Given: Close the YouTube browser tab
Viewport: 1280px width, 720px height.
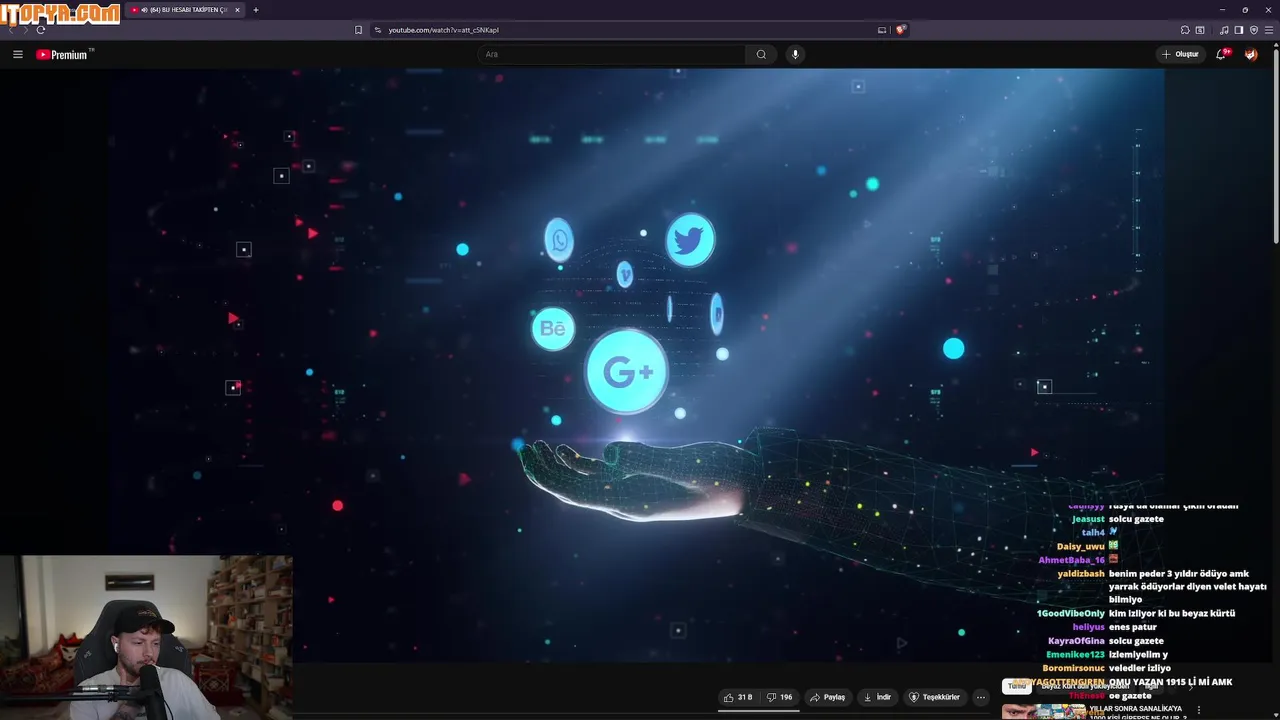Looking at the screenshot, I should pos(237,10).
